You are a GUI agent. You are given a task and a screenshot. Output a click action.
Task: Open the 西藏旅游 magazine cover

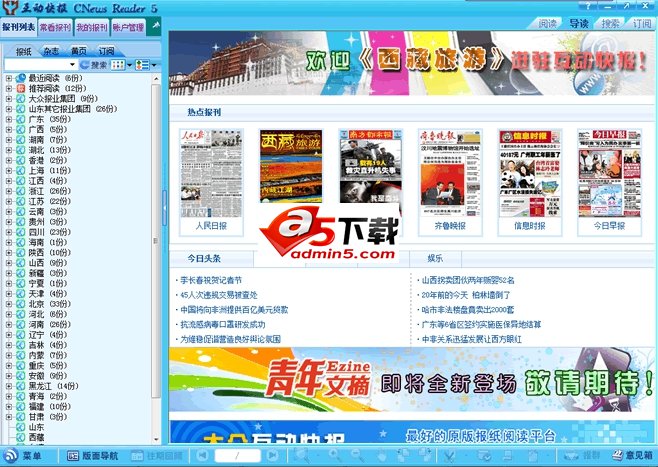point(291,166)
